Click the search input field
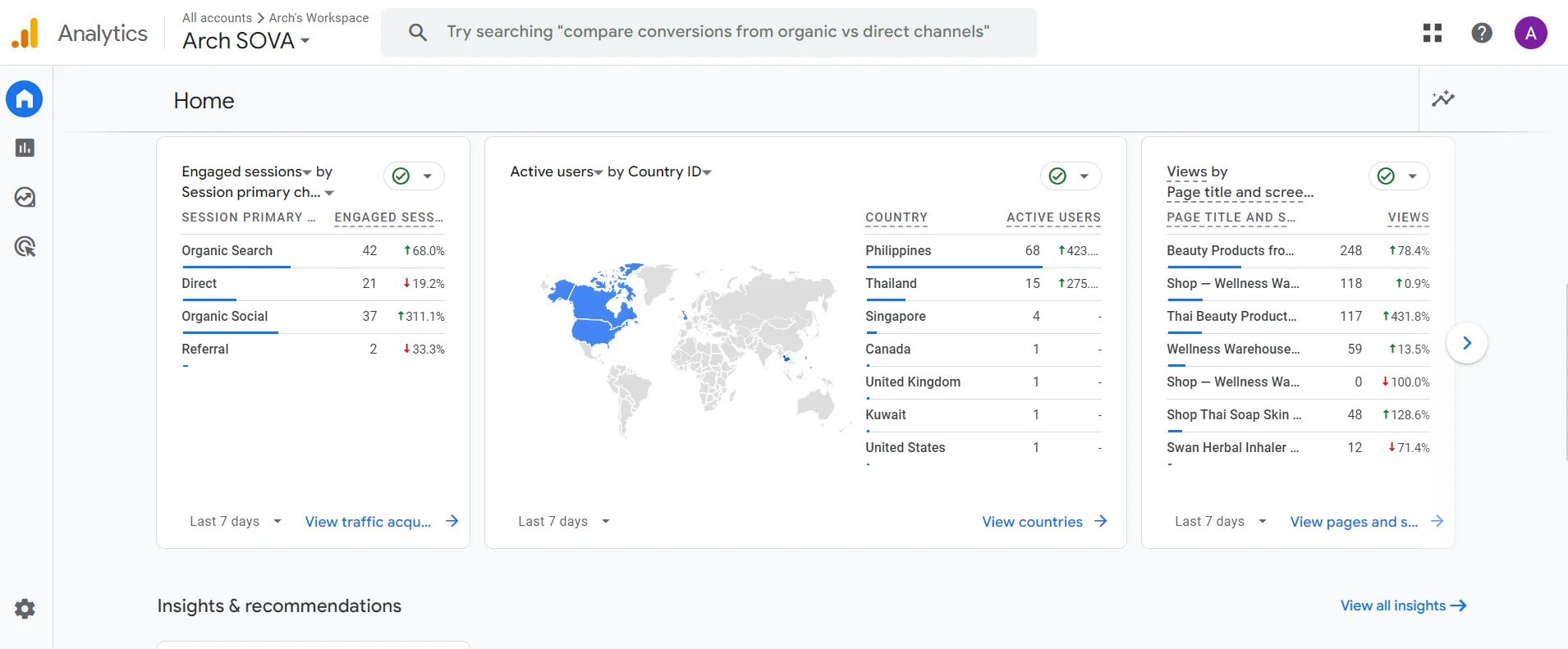The image size is (1568, 649). 718,32
